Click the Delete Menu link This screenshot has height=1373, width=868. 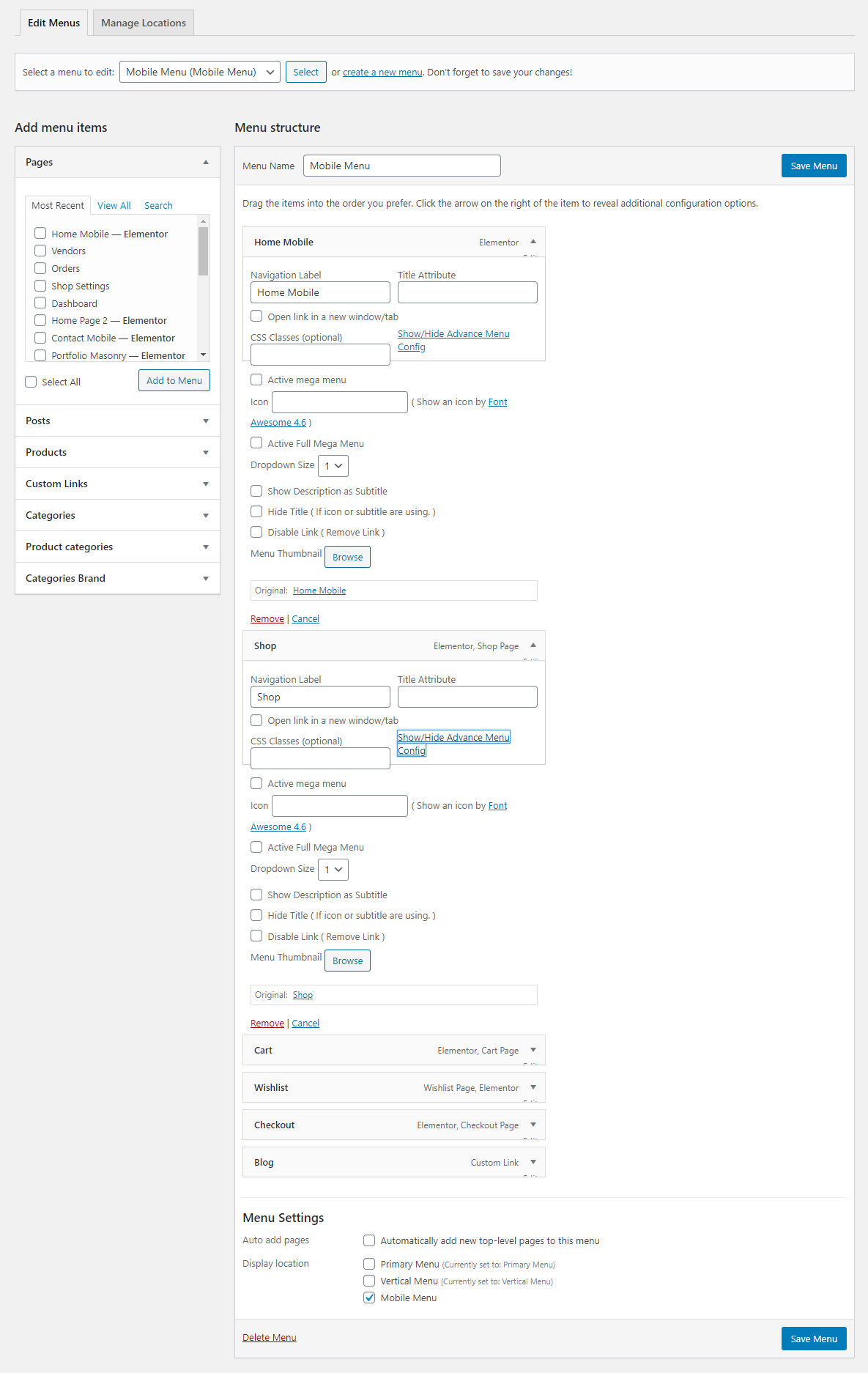tap(270, 1337)
